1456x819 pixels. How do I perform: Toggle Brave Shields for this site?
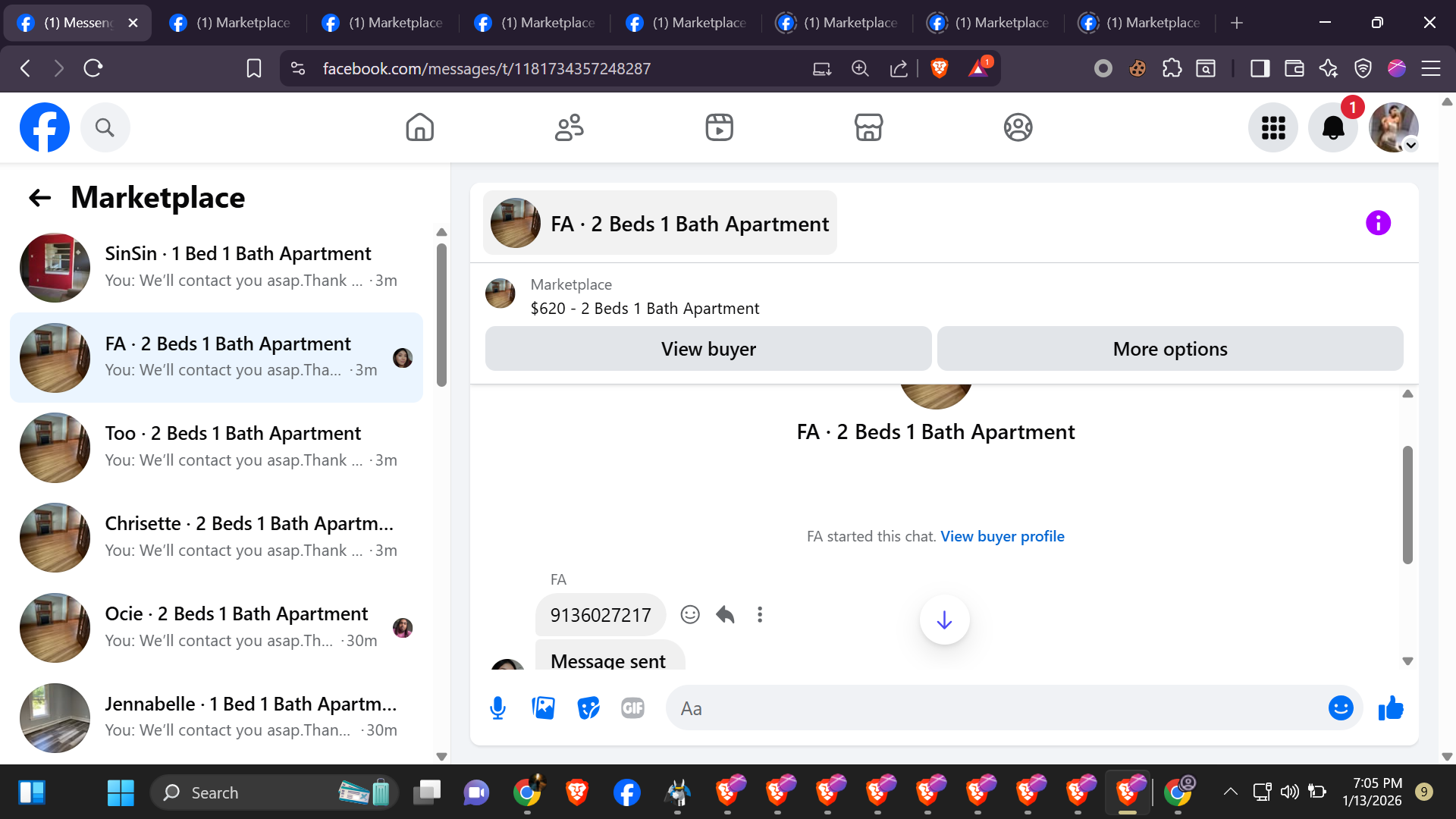(939, 69)
